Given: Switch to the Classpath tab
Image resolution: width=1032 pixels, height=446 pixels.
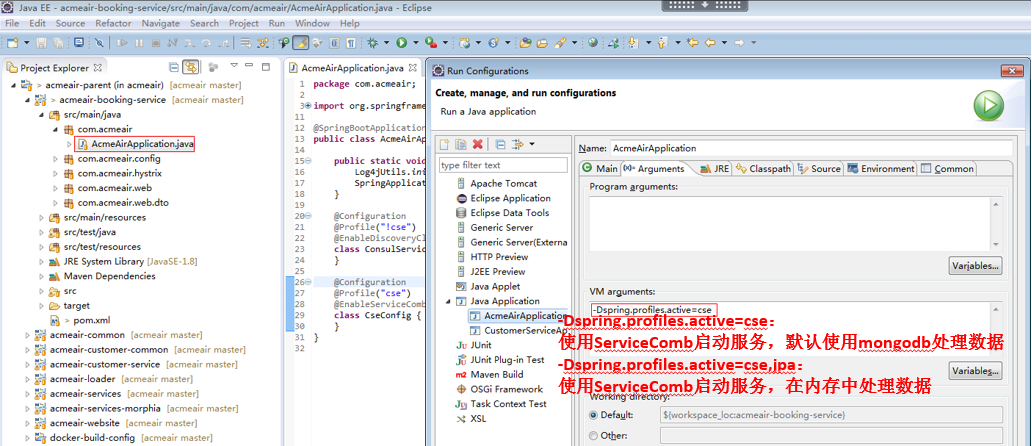Looking at the screenshot, I should [769, 169].
